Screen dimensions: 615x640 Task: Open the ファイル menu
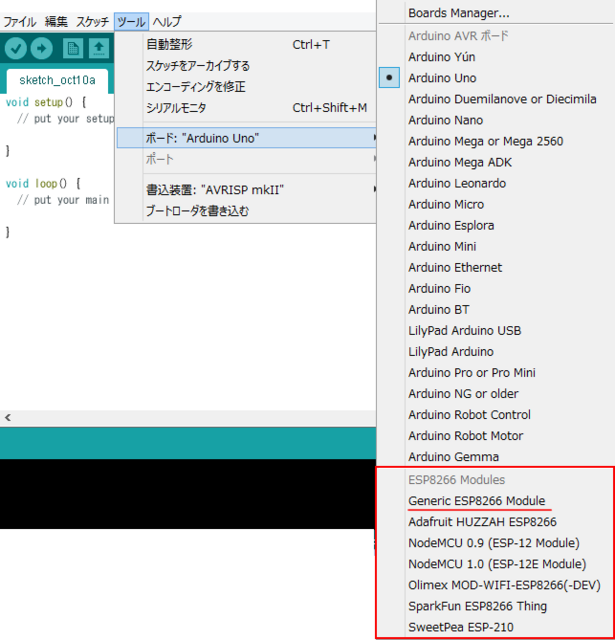[20, 21]
